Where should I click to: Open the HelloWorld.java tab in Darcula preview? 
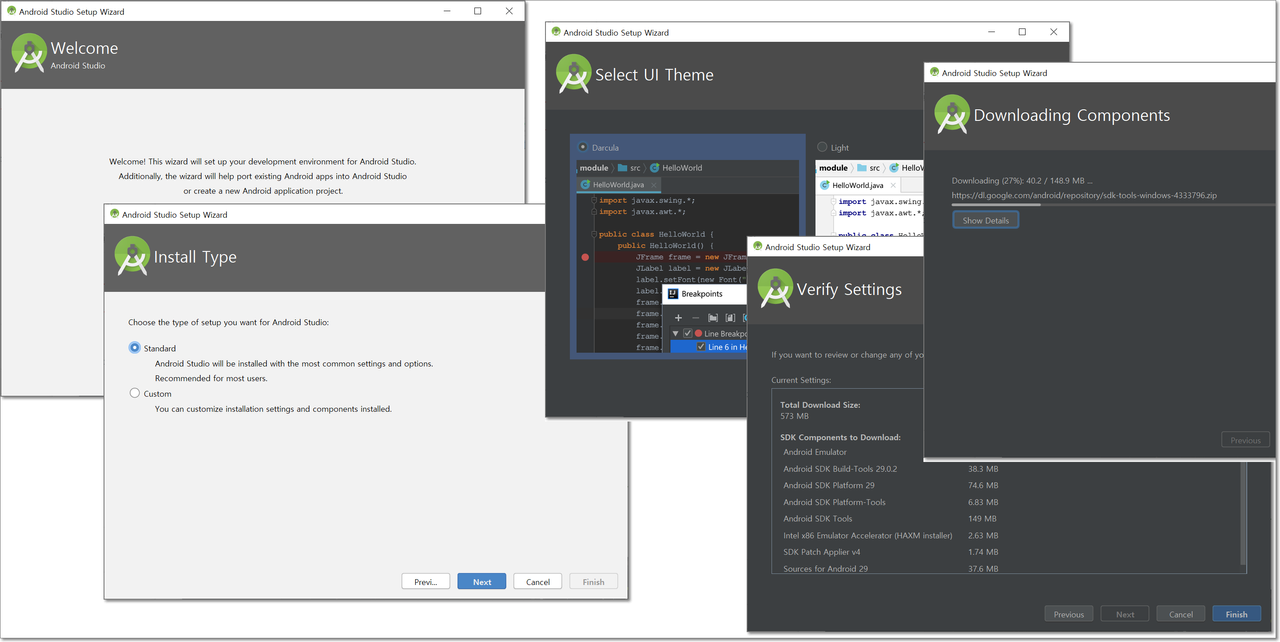pyautogui.click(x=619, y=185)
